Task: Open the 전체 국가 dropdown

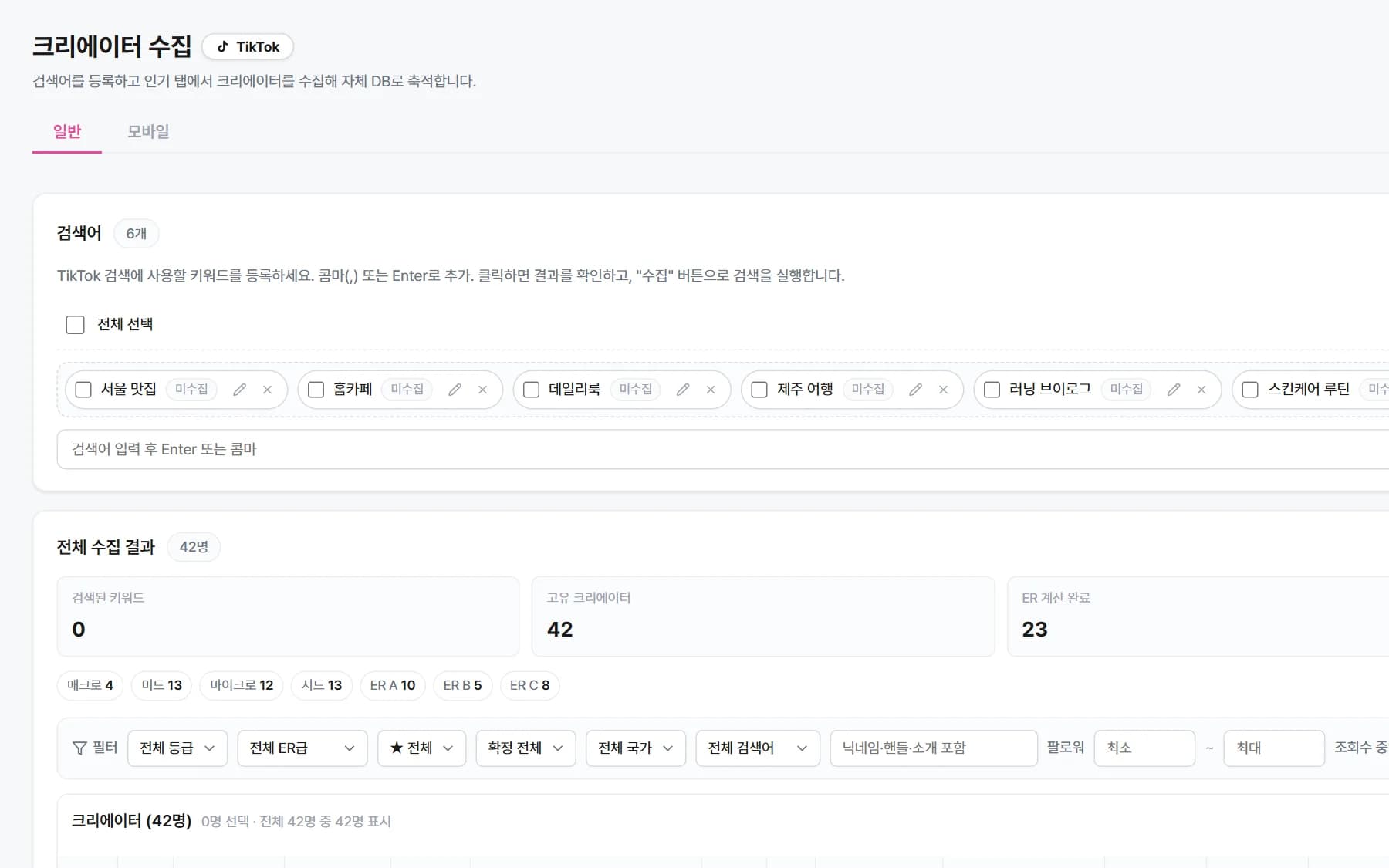Action: [636, 748]
